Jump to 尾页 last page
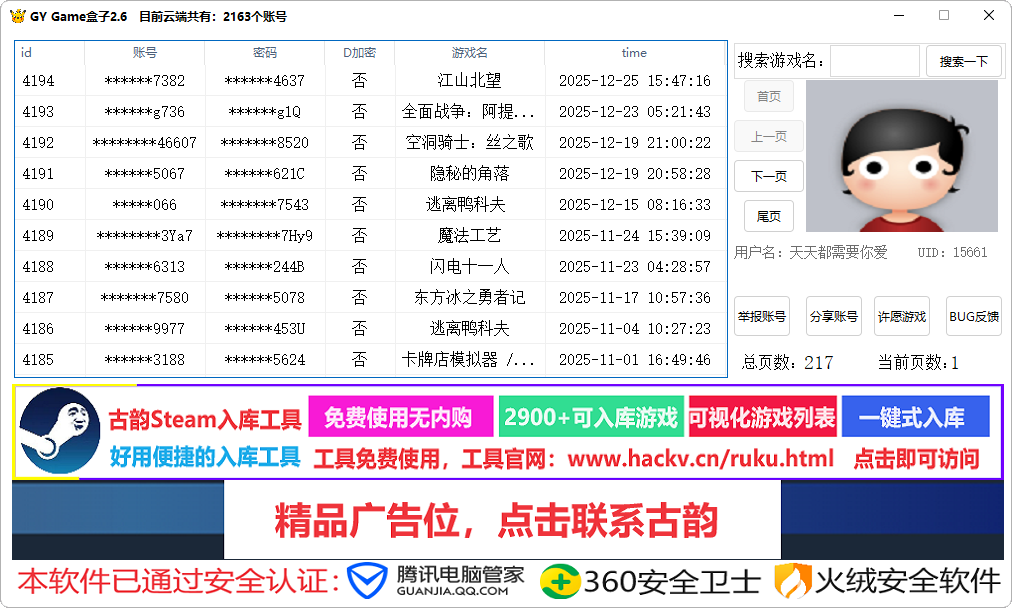 tap(768, 216)
